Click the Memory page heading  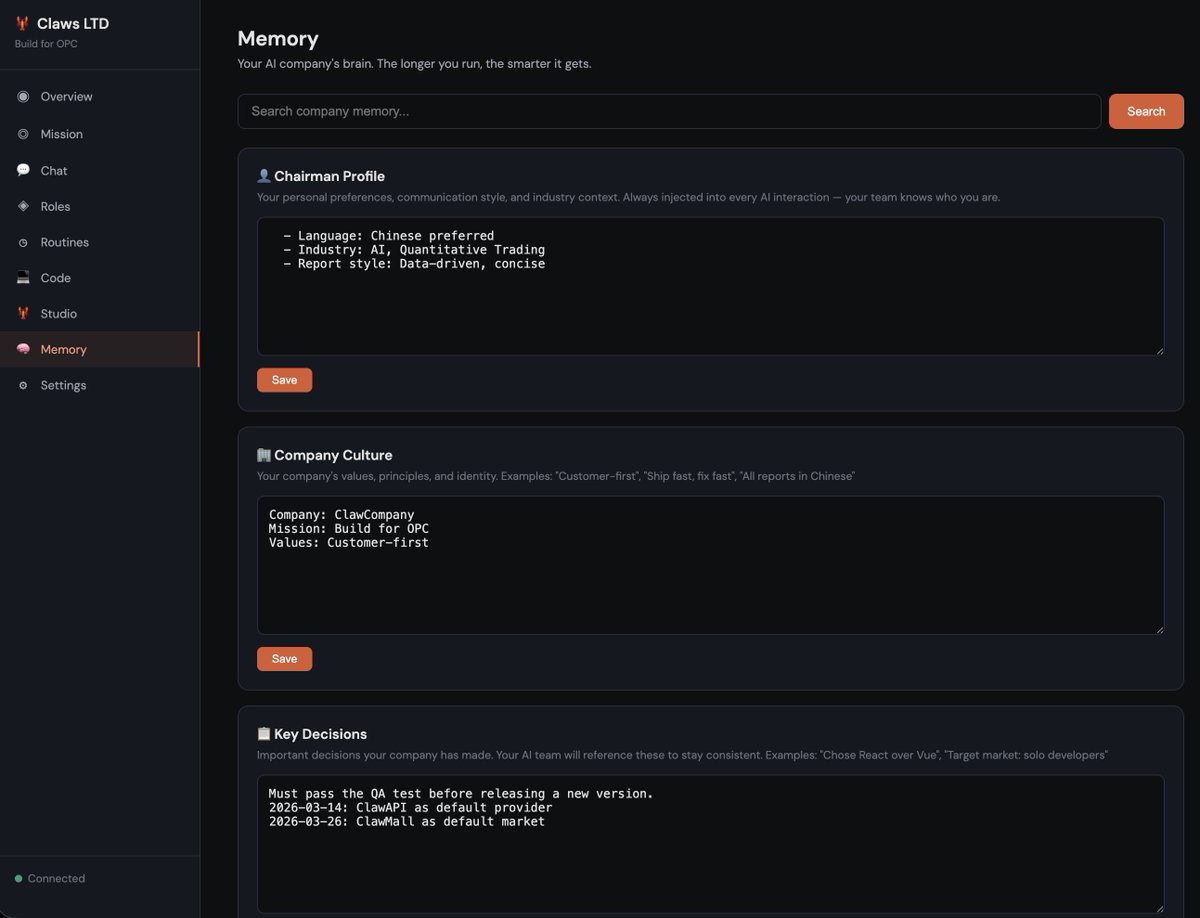tap(278, 38)
